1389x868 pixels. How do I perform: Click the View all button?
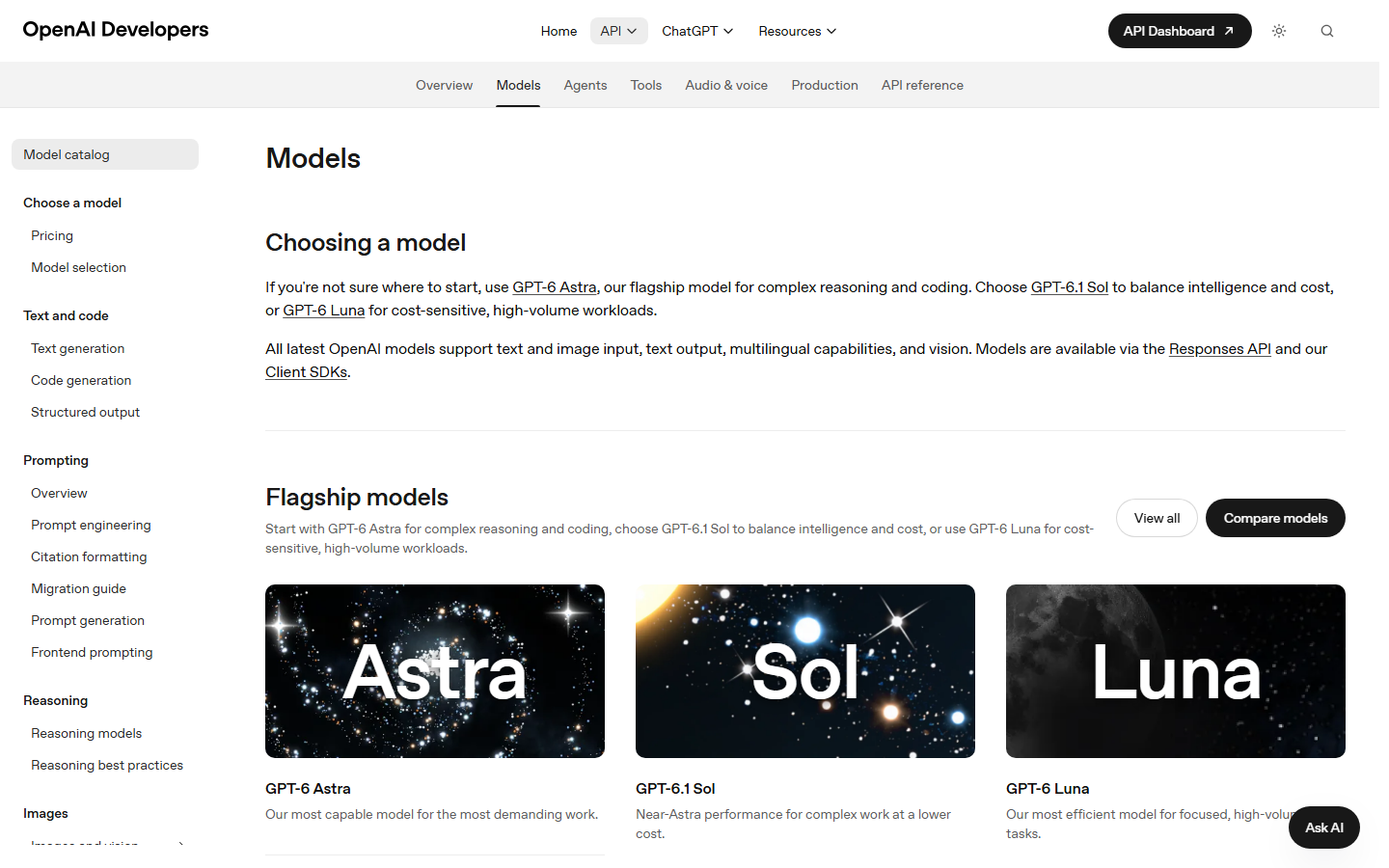point(1157,518)
